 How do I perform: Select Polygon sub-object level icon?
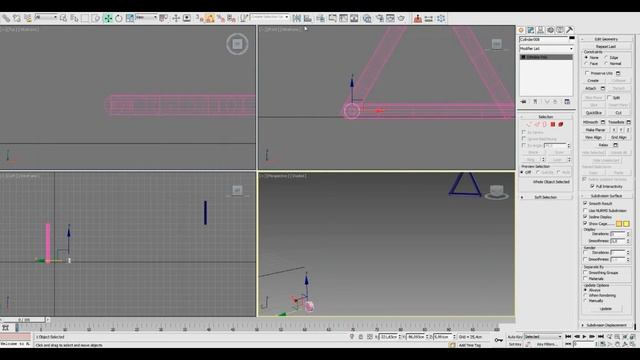coord(553,124)
